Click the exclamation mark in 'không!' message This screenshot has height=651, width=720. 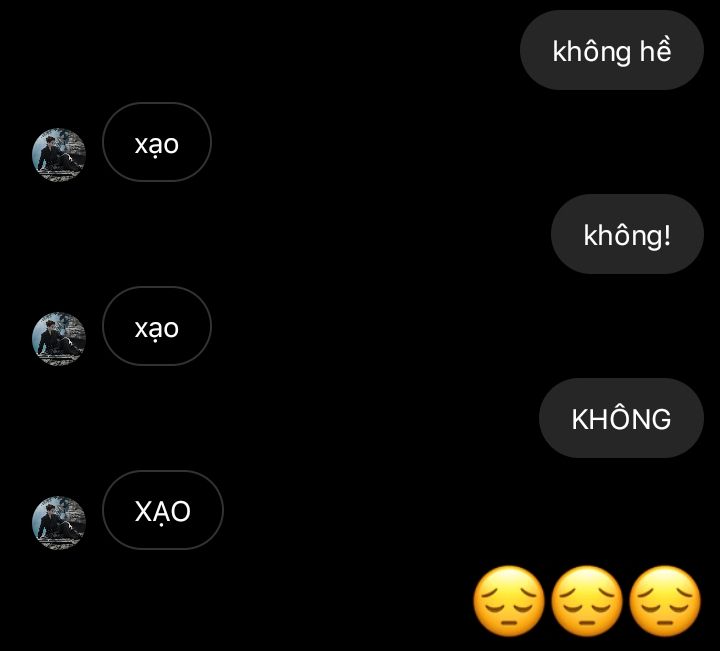[x=667, y=234]
